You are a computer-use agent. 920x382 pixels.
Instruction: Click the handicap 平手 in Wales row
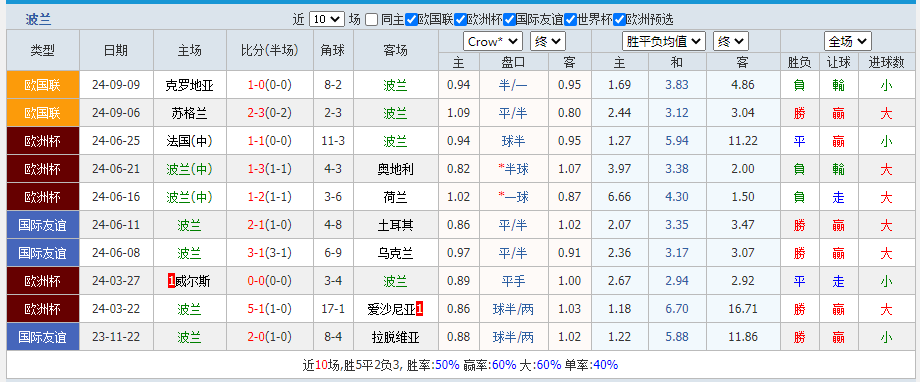pyautogui.click(x=513, y=282)
